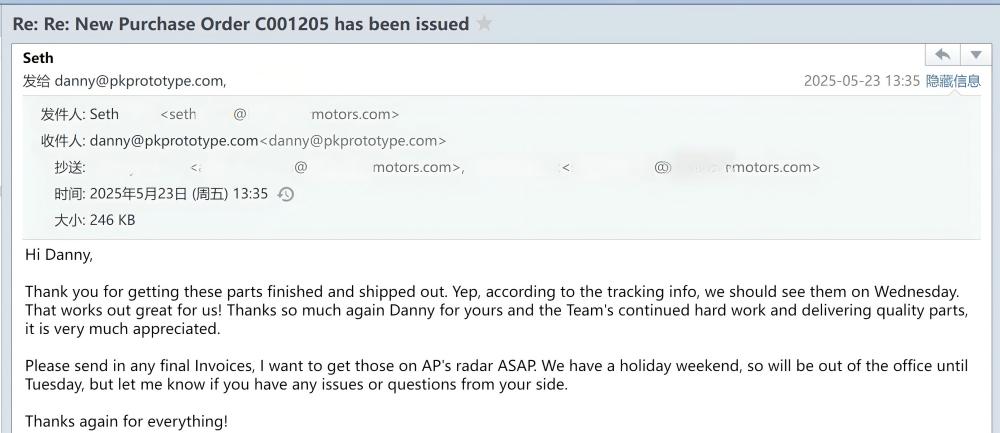The image size is (1000, 433).
Task: Click the "Hi Danny," greeting line
Action: point(58,255)
